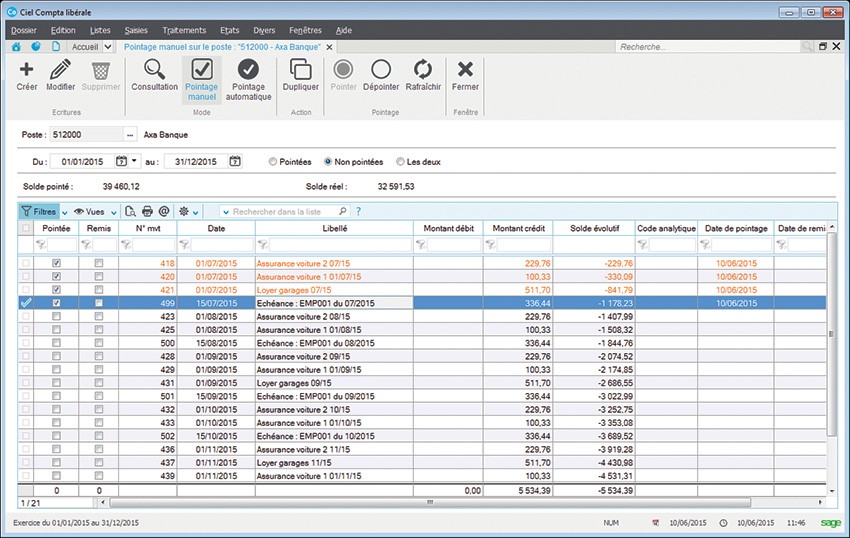
Task: Open the Dossier menu
Action: (x=24, y=30)
